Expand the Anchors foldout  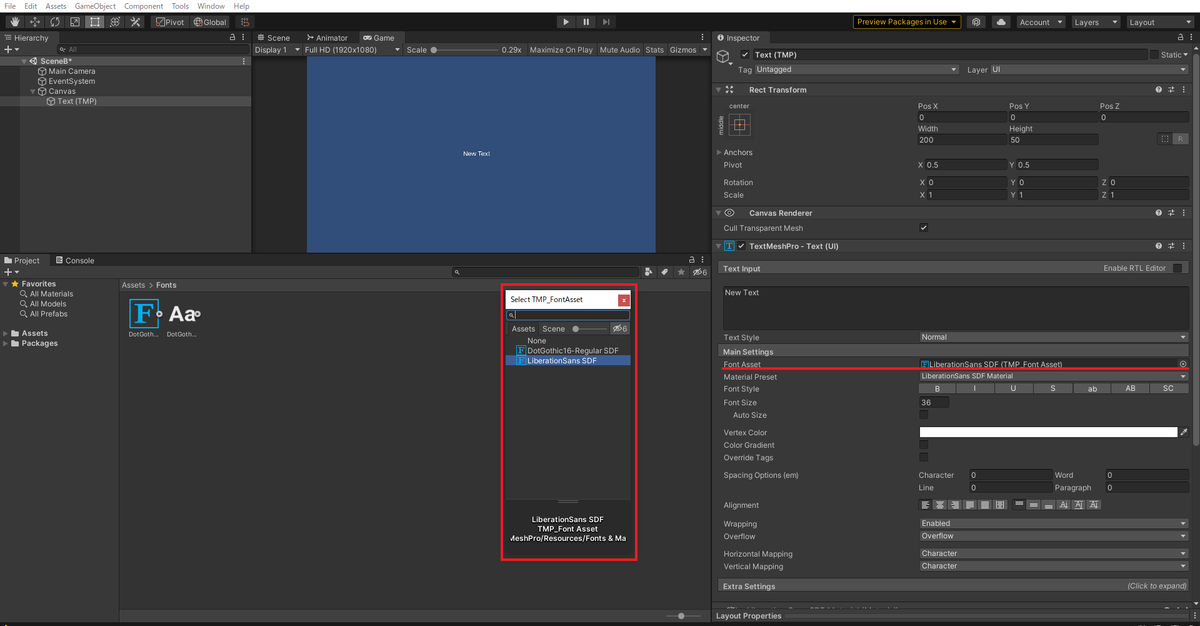pos(719,153)
